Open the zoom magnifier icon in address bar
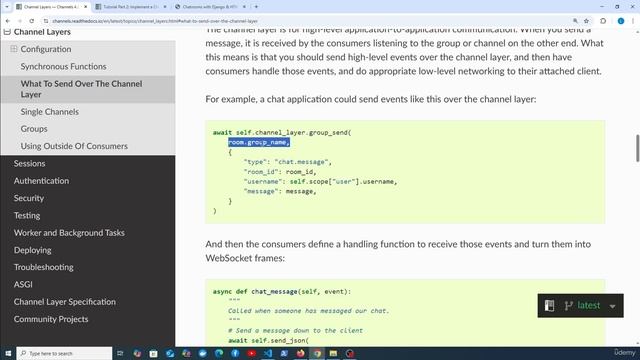This screenshot has height=360, width=640. tap(575, 21)
